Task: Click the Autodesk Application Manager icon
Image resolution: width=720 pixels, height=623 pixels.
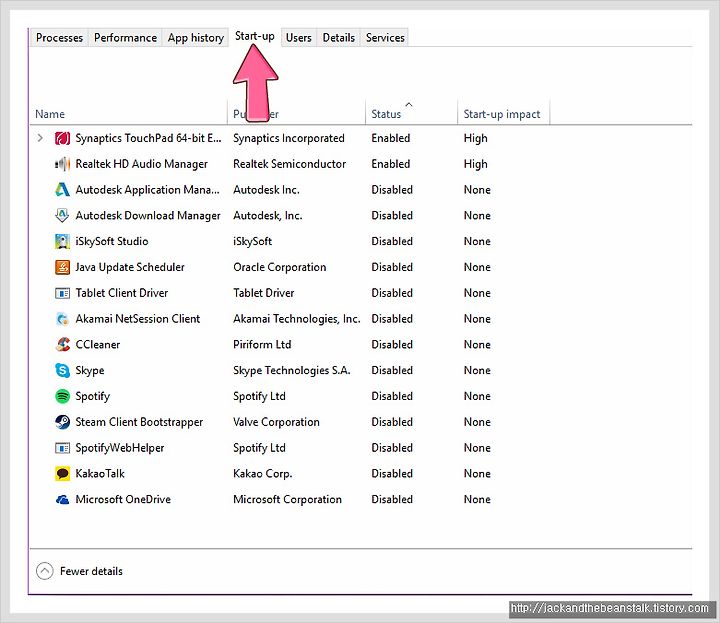Action: (62, 190)
